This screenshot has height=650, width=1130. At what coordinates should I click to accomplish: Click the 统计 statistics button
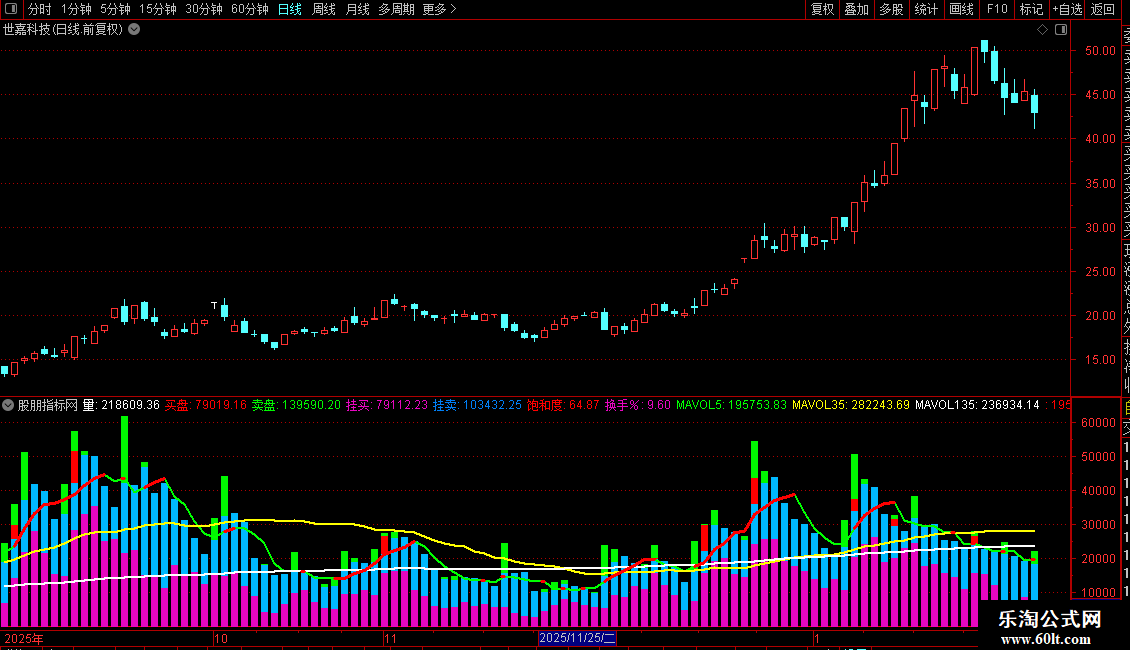tap(925, 9)
